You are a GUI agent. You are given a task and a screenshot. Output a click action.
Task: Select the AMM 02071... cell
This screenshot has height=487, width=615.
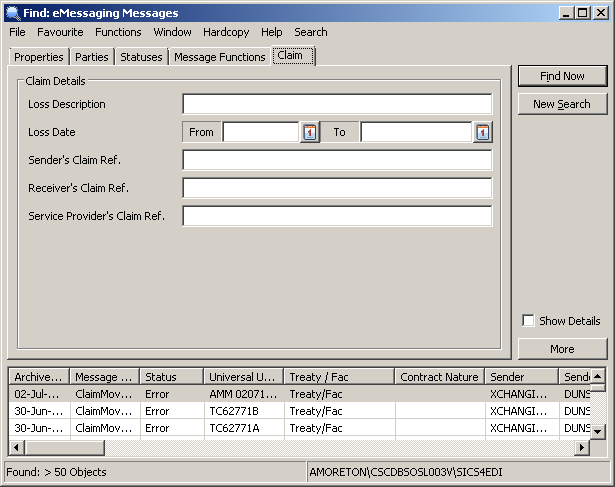click(243, 394)
